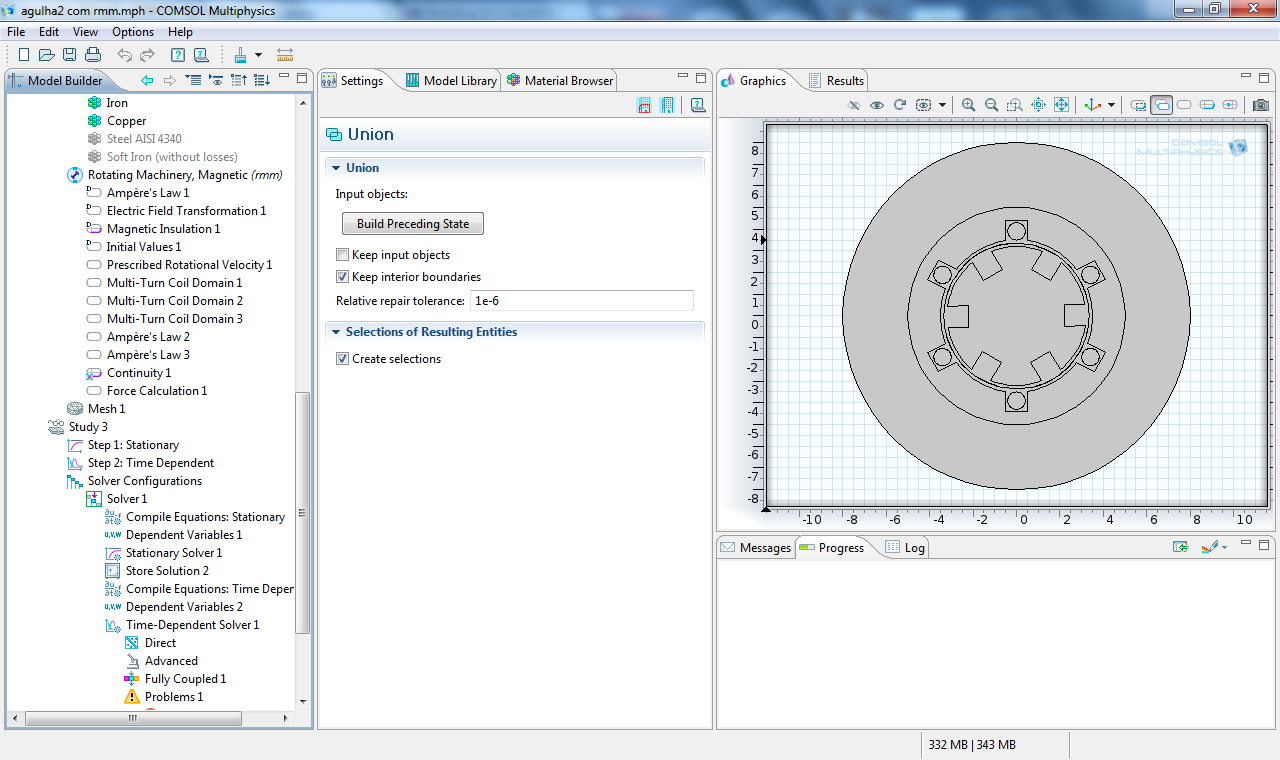Open the Options menu
This screenshot has height=760, width=1280.
[x=132, y=32]
